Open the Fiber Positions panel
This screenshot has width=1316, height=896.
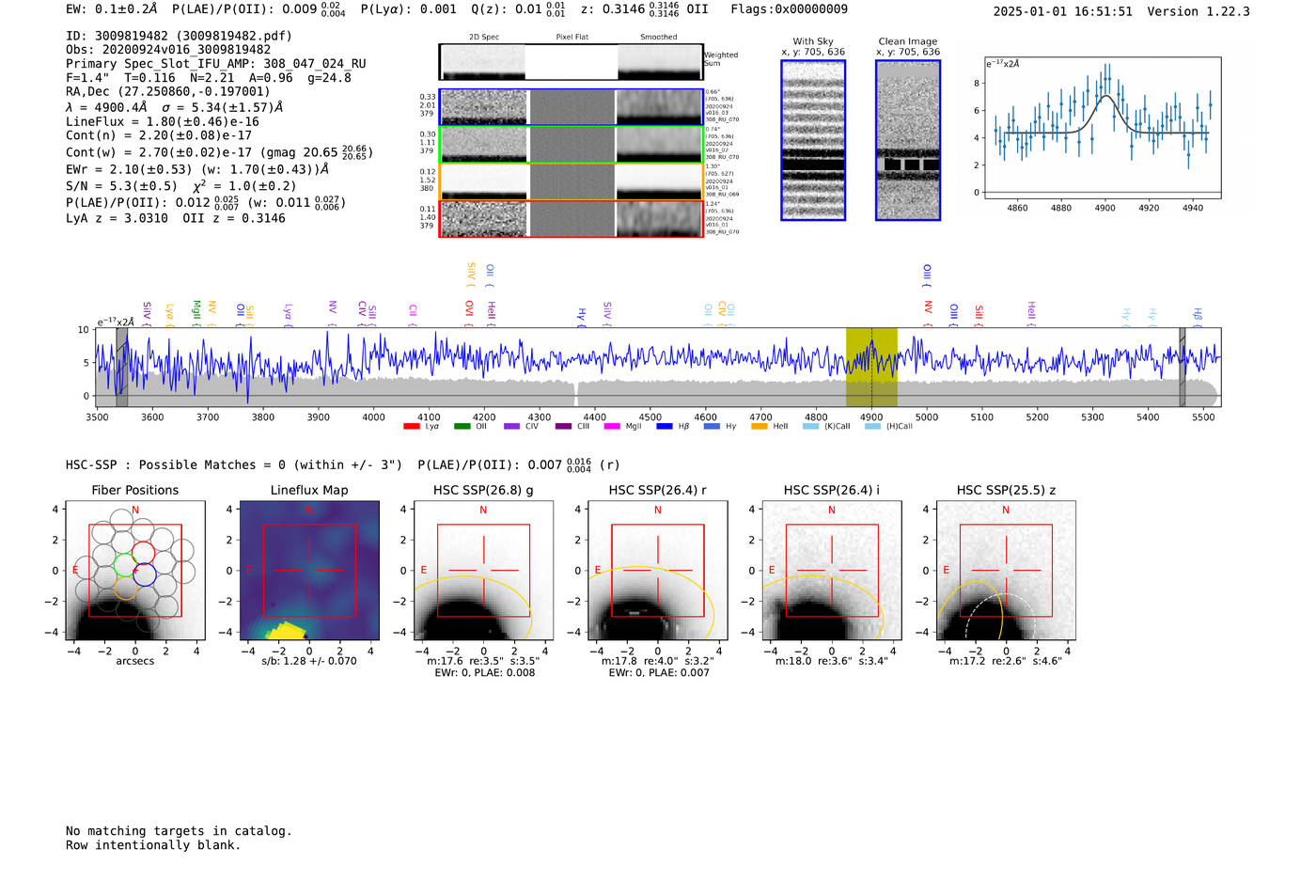pos(135,571)
